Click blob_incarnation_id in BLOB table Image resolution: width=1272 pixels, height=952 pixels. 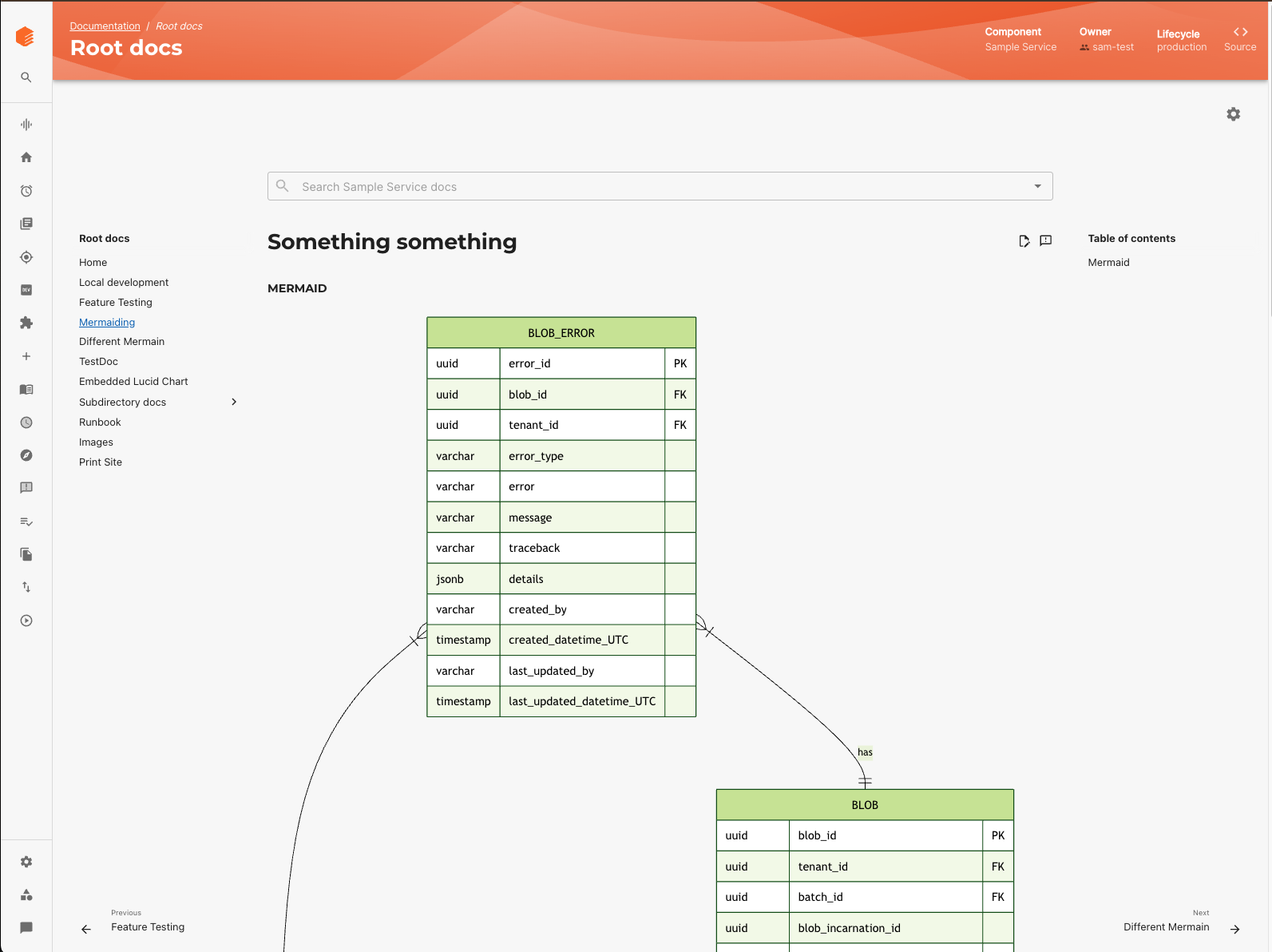[886, 928]
